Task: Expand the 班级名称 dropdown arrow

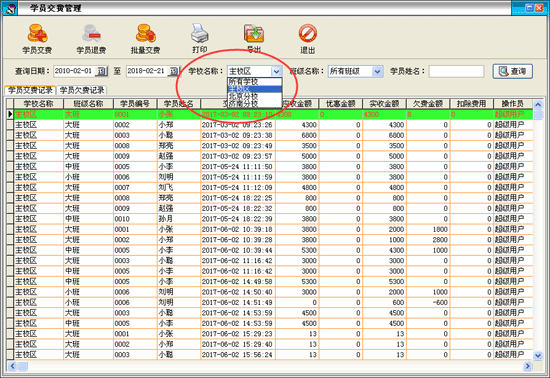Action: tap(377, 72)
